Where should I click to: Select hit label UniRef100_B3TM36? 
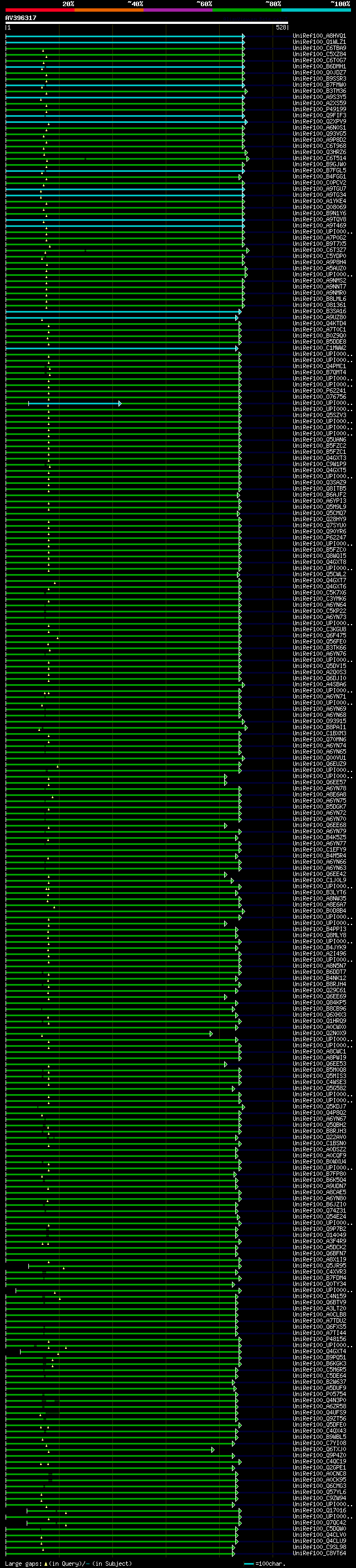[x=319, y=91]
